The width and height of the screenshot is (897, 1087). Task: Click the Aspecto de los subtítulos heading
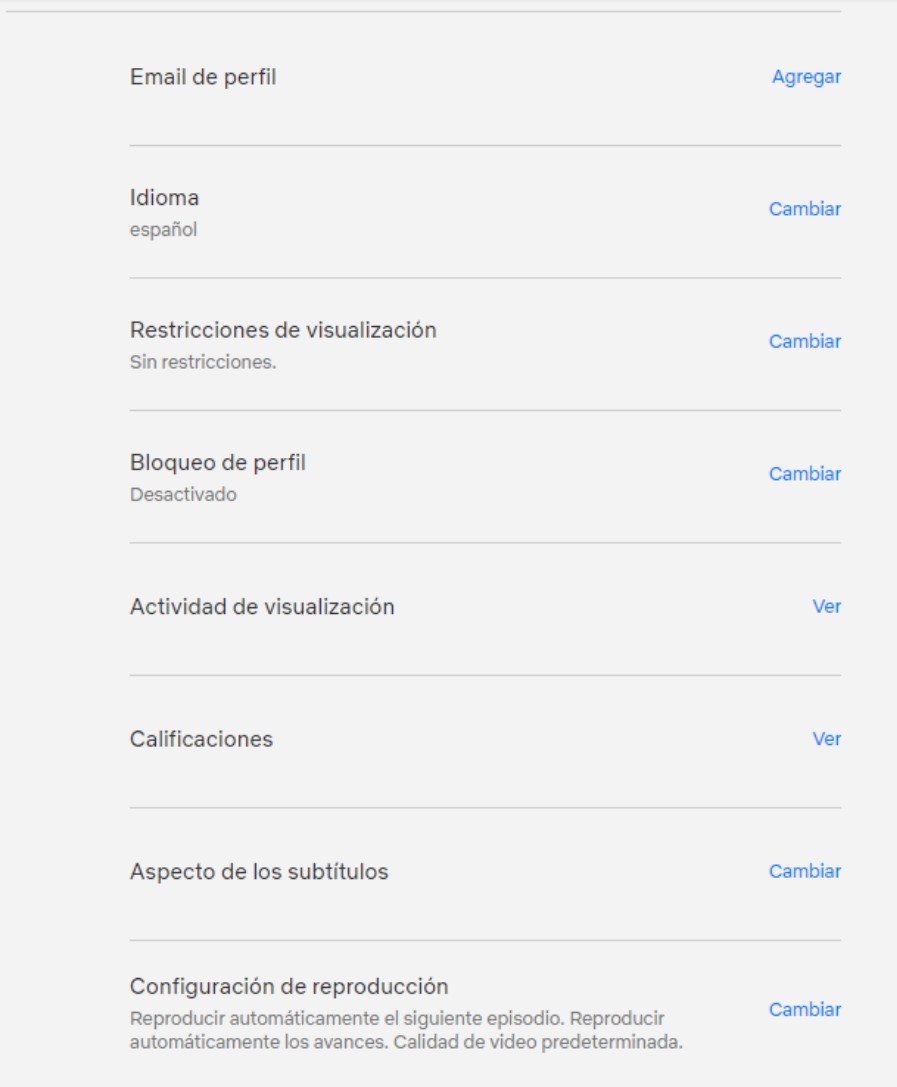[260, 872]
